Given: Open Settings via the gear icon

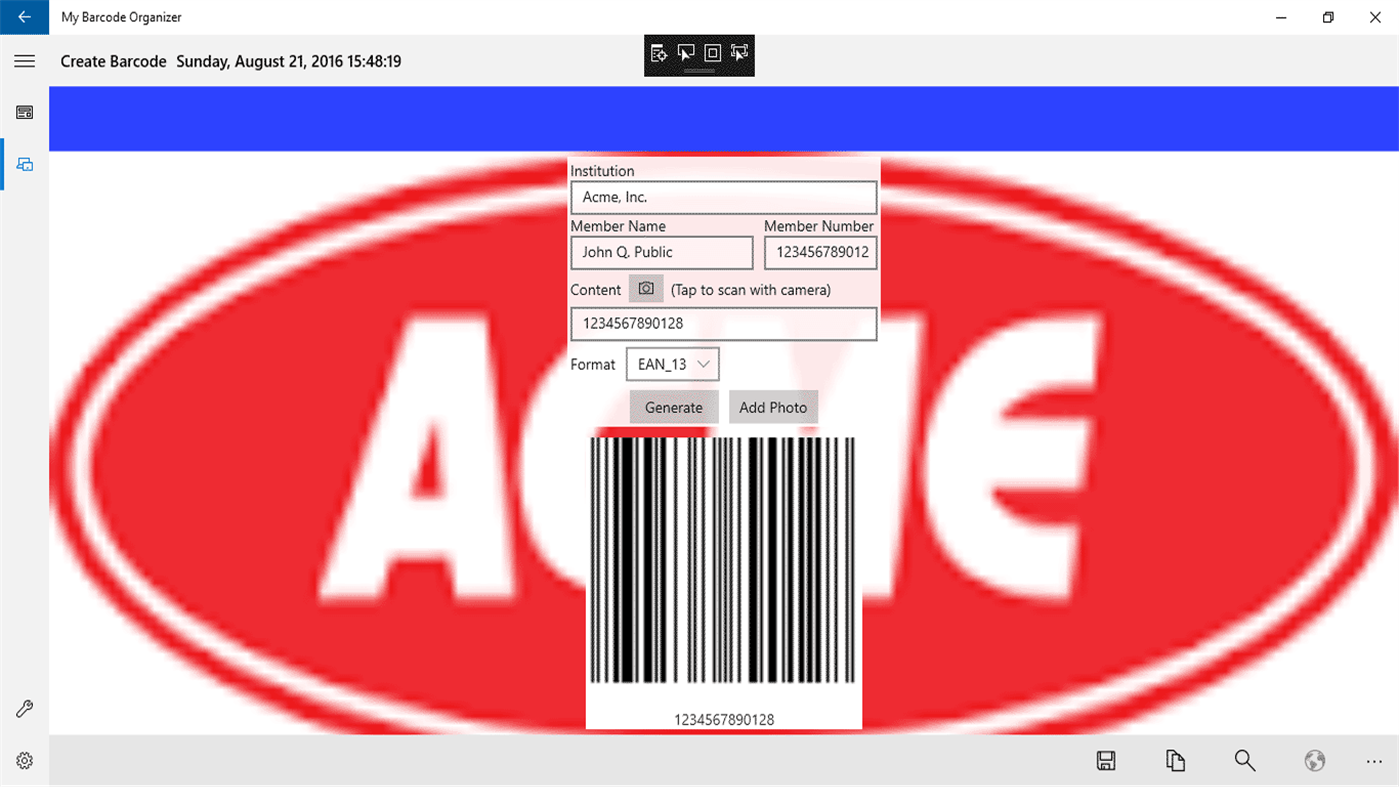Looking at the screenshot, I should [x=24, y=760].
